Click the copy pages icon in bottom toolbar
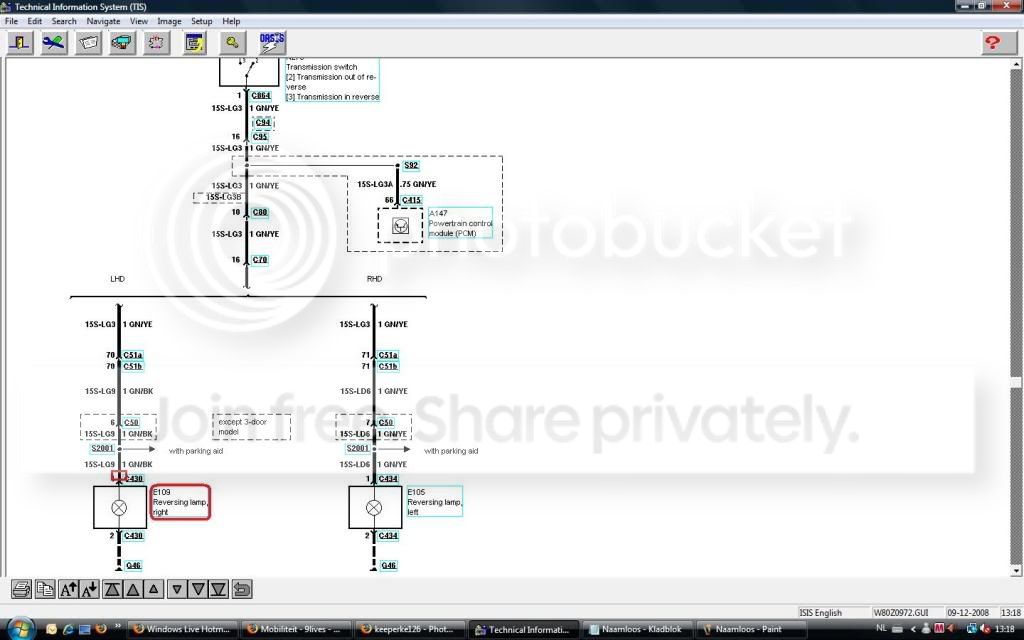The height and width of the screenshot is (640, 1024). pos(45,589)
